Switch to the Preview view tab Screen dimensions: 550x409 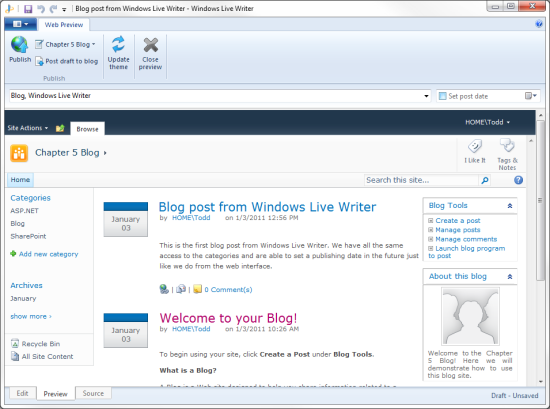55,394
